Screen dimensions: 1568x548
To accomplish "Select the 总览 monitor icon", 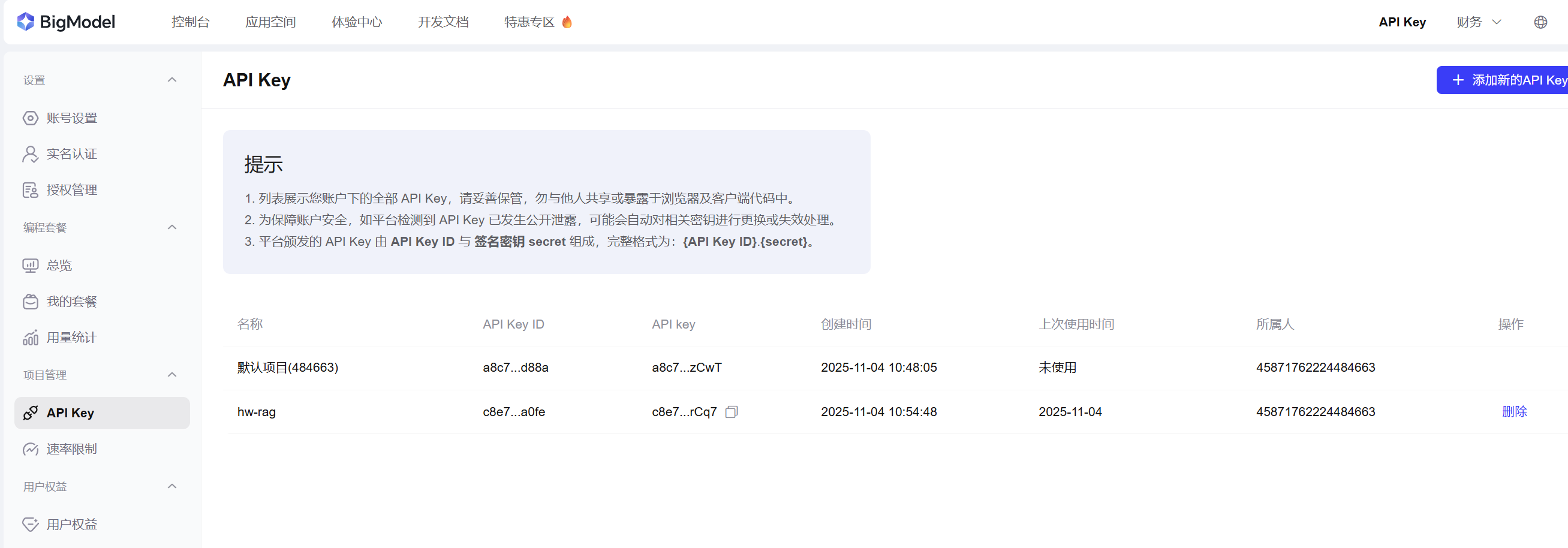I will click(x=31, y=265).
